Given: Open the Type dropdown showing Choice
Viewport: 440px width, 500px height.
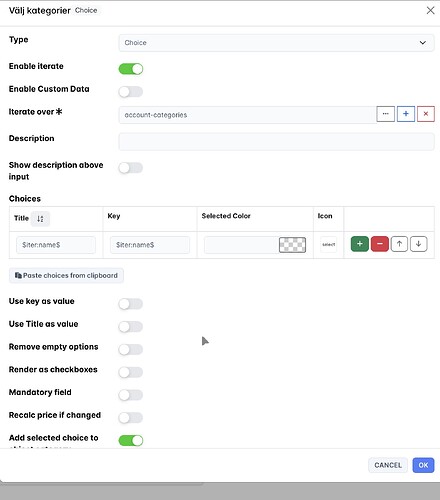Looking at the screenshot, I should tap(276, 43).
